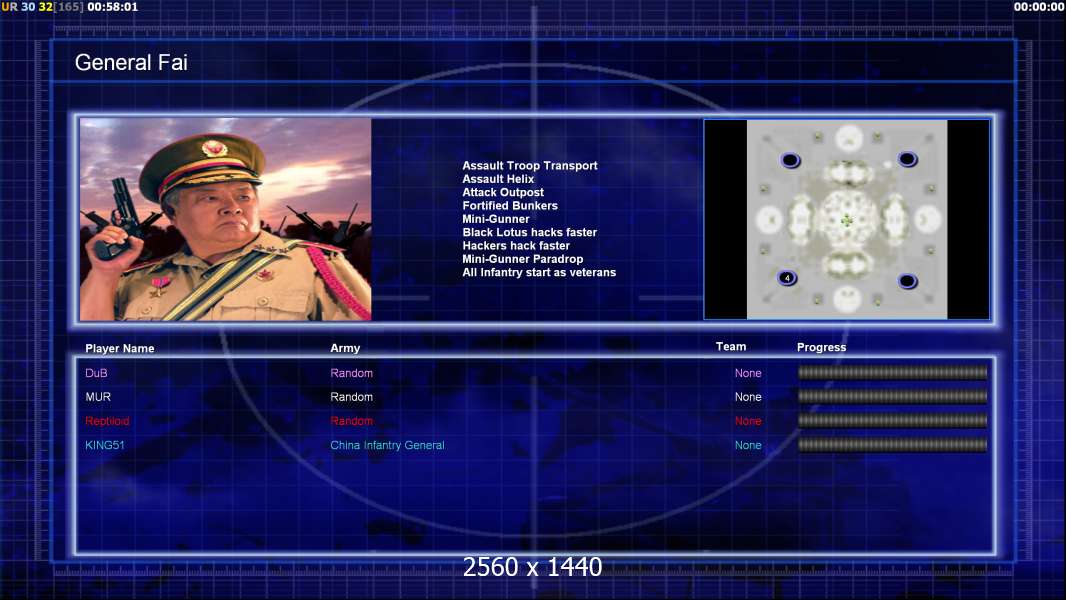The height and width of the screenshot is (600, 1066).
Task: Click DuB's loading progress bar
Action: (893, 372)
